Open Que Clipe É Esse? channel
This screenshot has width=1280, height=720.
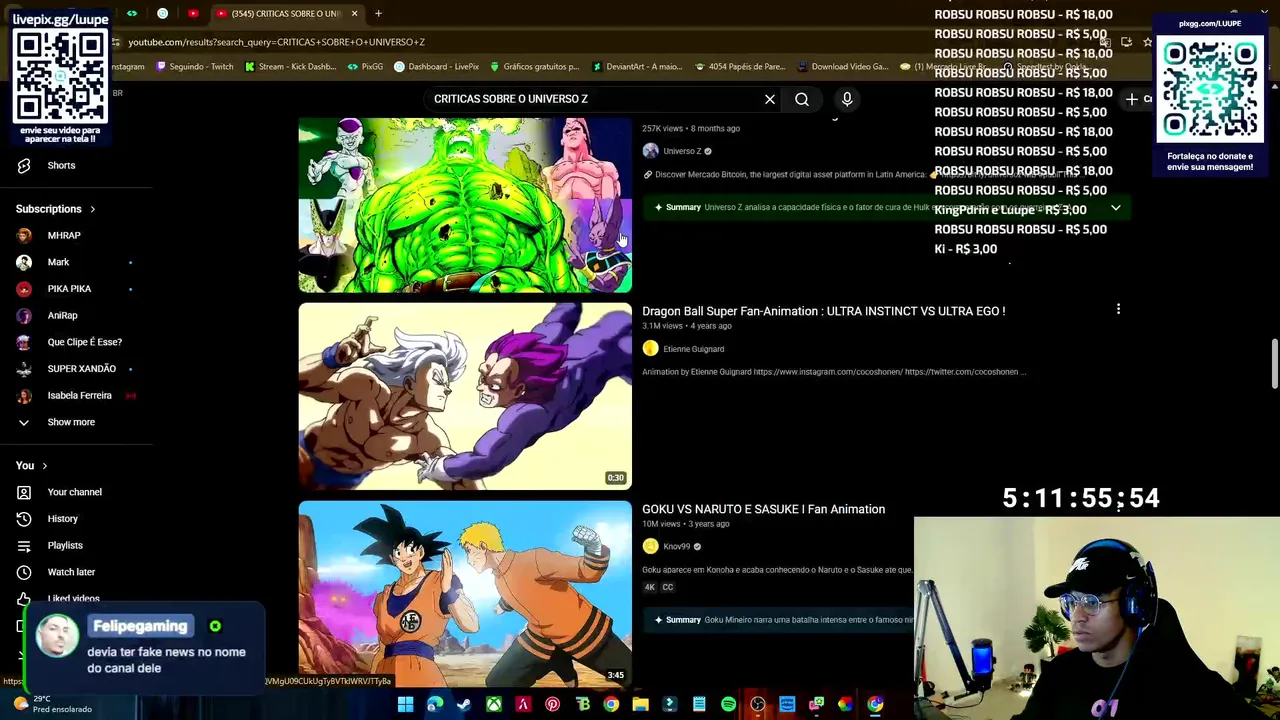84,342
